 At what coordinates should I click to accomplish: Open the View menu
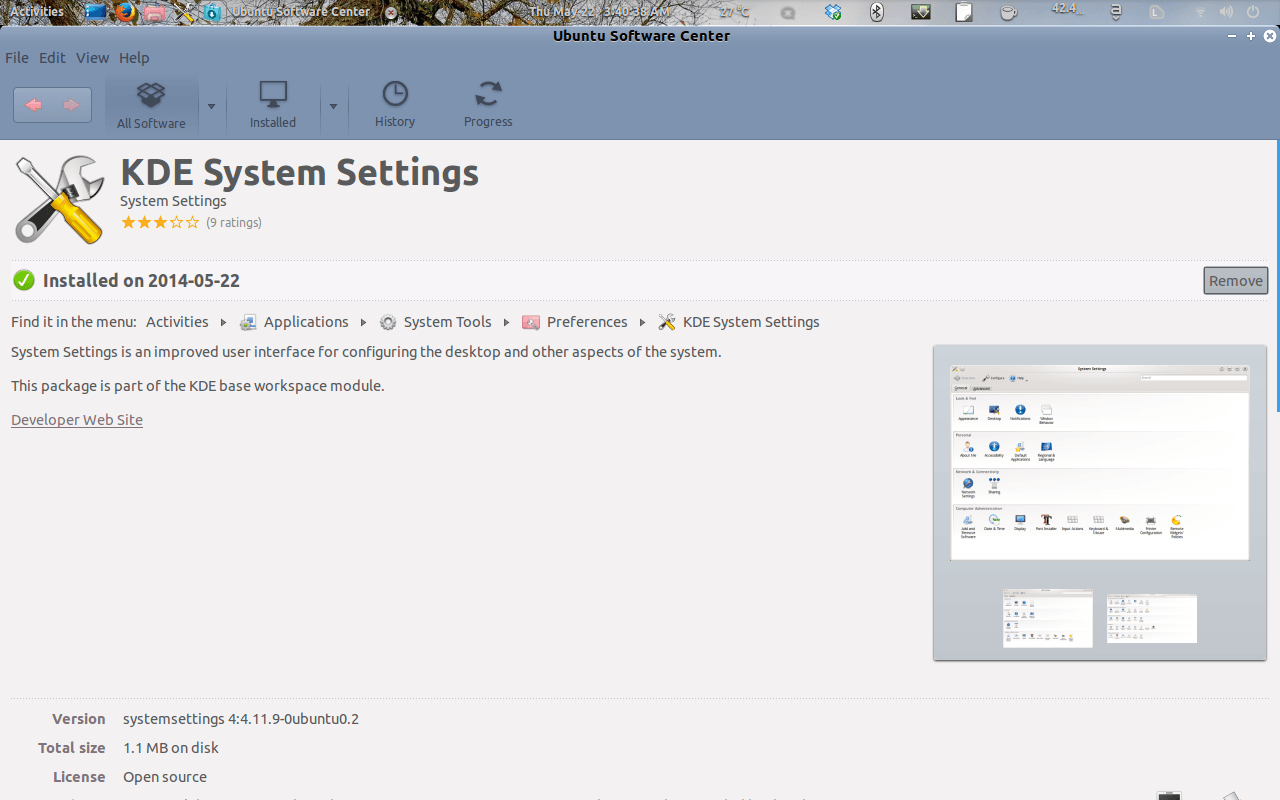(x=92, y=58)
